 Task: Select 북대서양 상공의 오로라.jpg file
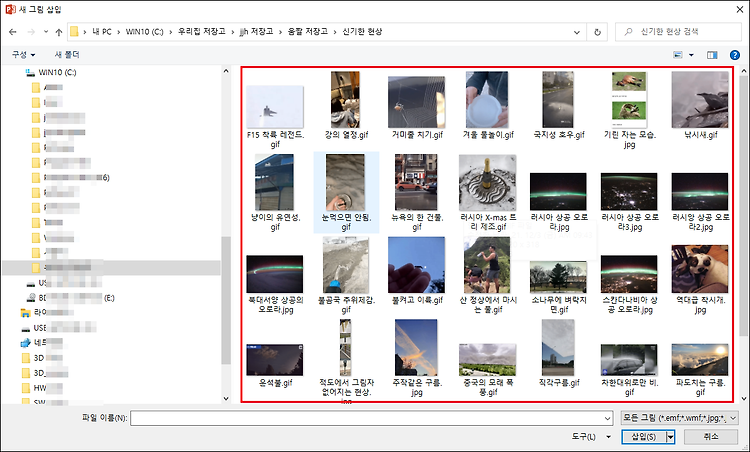pos(275,285)
